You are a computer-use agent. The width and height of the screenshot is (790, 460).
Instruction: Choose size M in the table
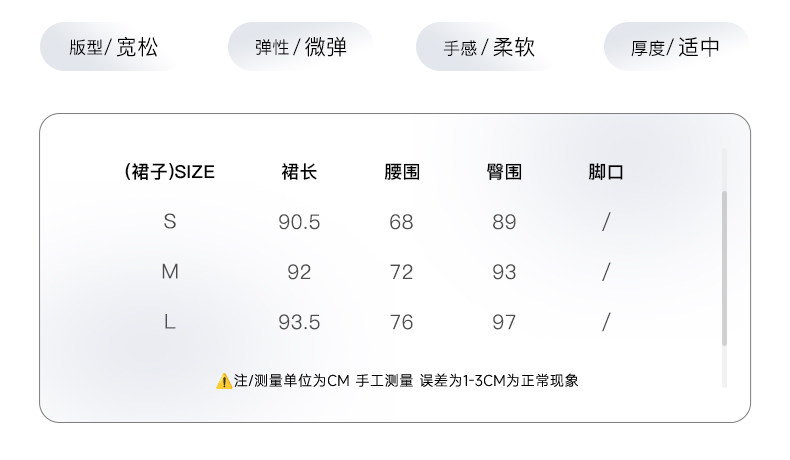[170, 272]
